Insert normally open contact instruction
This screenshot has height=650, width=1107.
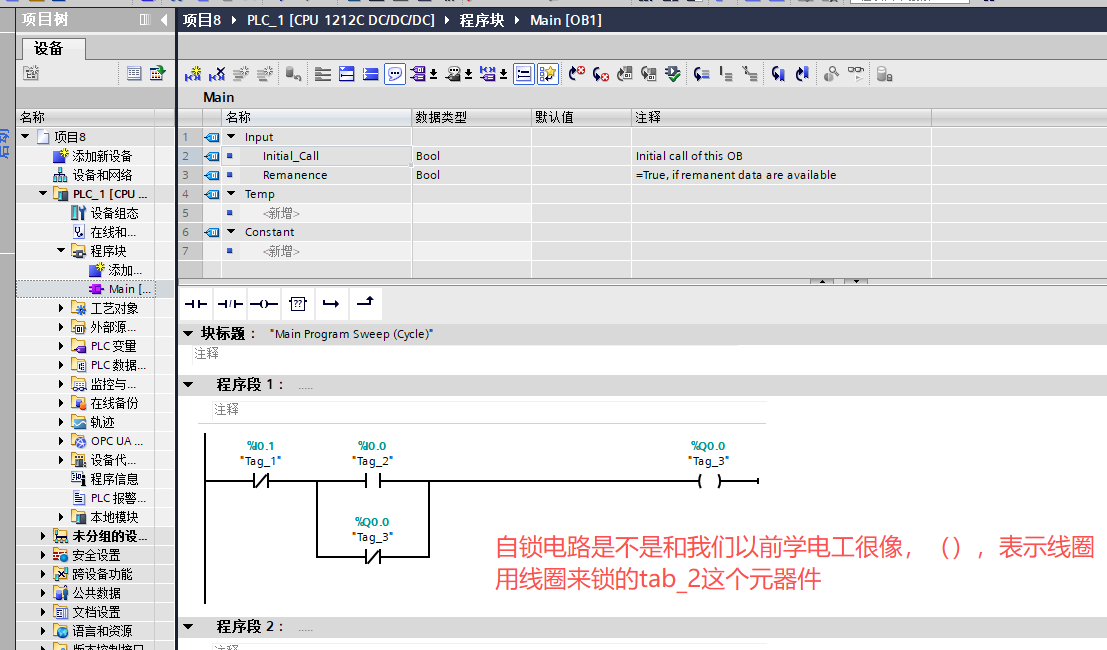[x=196, y=303]
